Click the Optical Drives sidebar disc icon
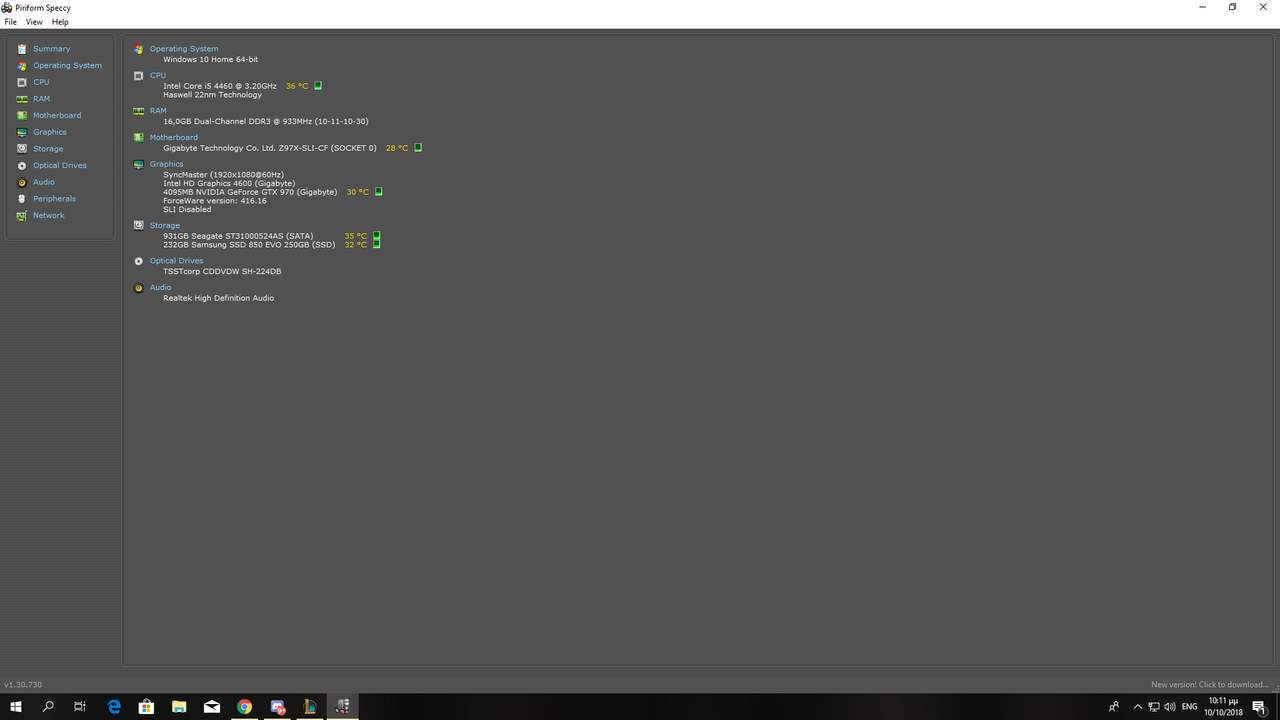The width and height of the screenshot is (1280, 720). click(22, 165)
